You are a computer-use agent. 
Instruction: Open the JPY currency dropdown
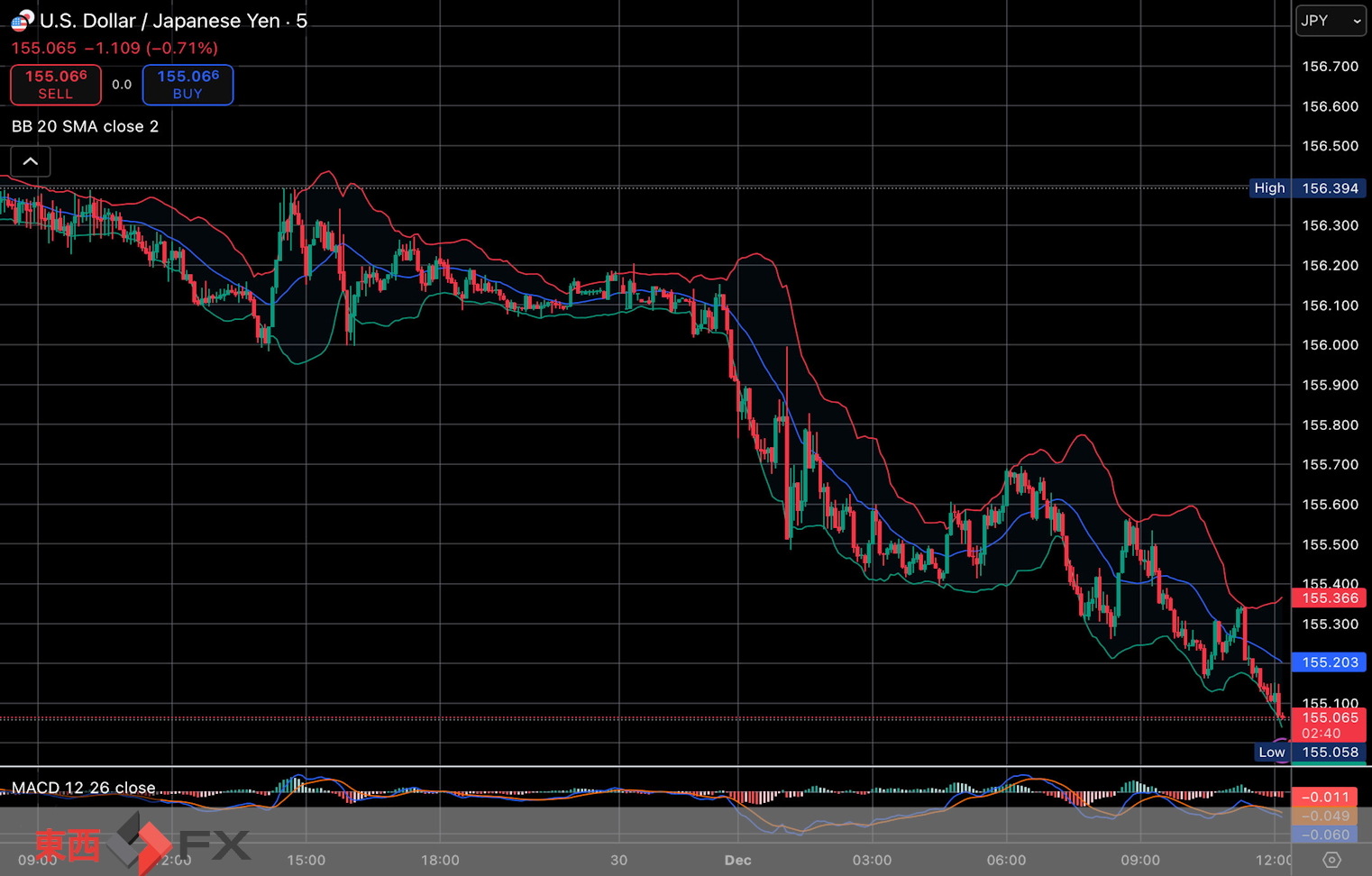point(1331,21)
